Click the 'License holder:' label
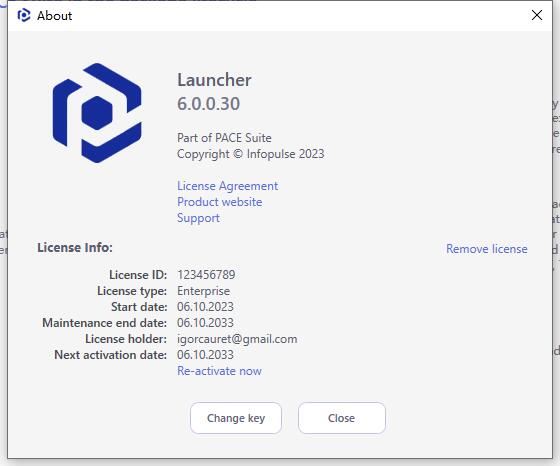 (x=126, y=339)
